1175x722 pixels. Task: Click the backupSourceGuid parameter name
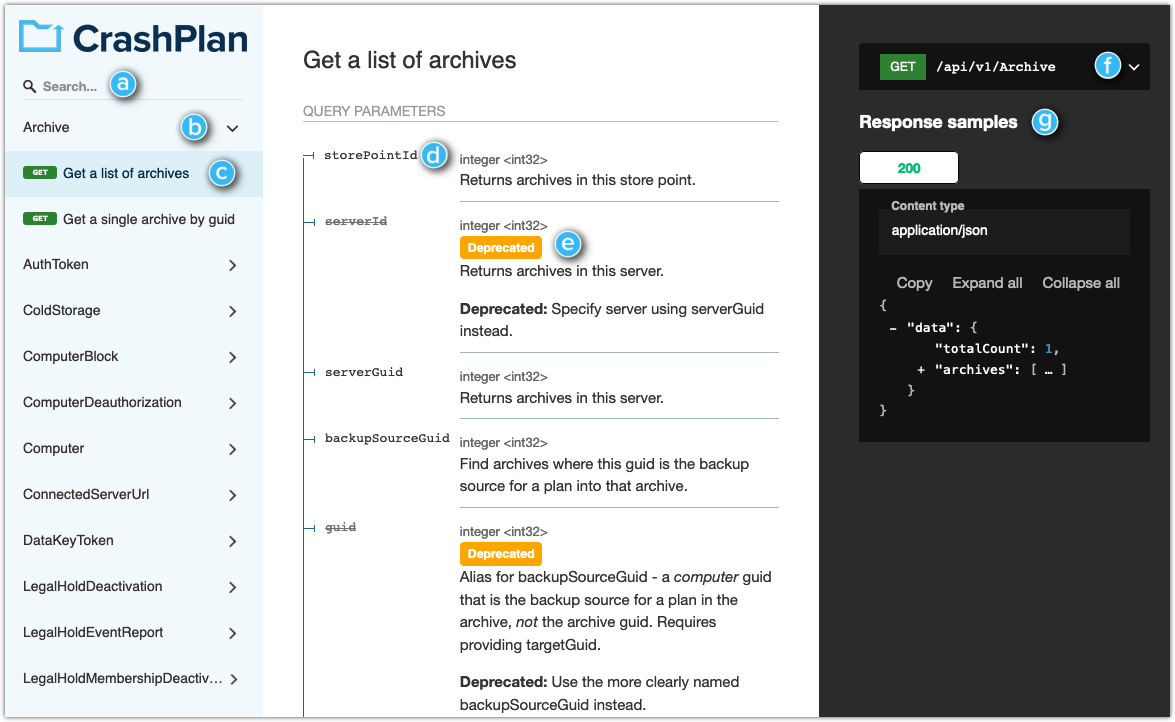387,438
